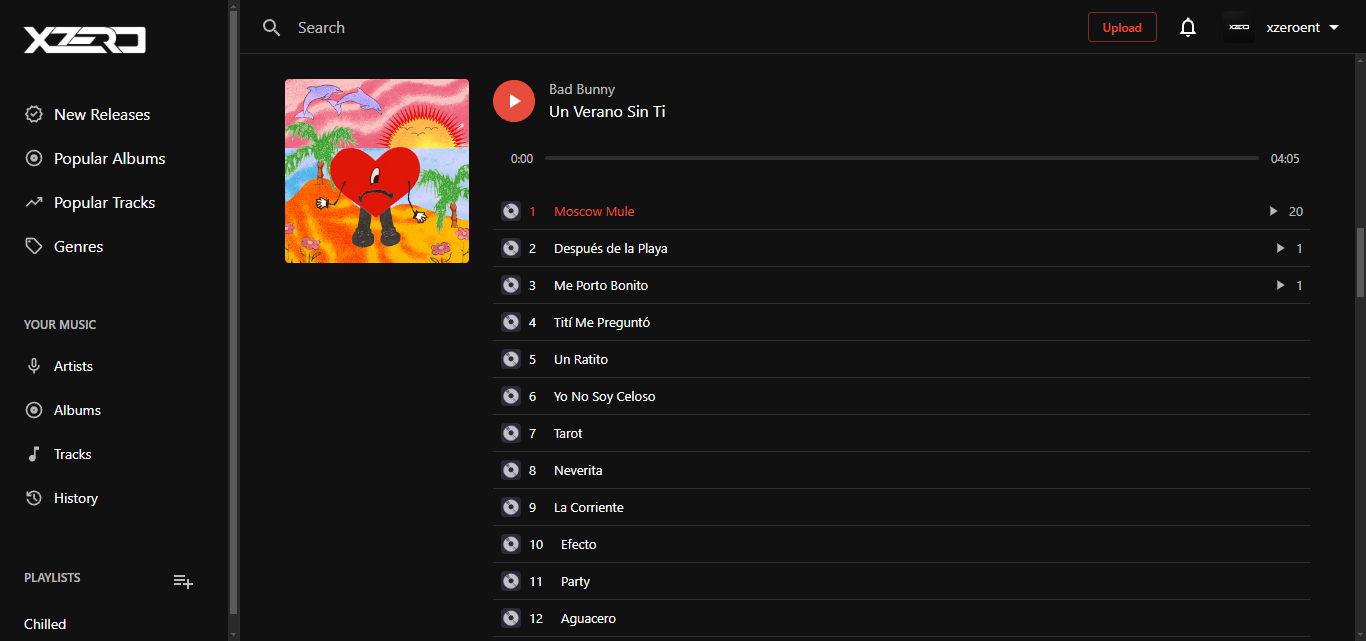Click the XZERO logo in sidebar
The width and height of the screenshot is (1366, 641).
coord(85,40)
